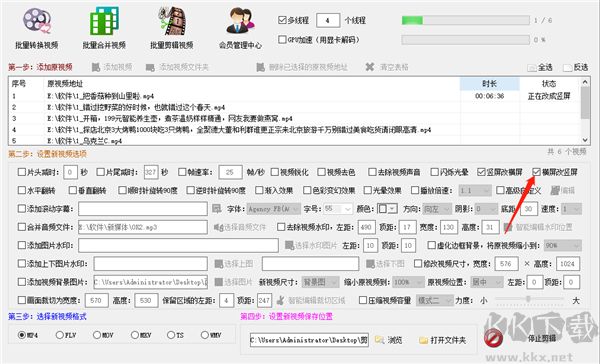This screenshot has height=364, width=600.
Task: Click the 编辑 button for advanced customization
Action: point(563,190)
